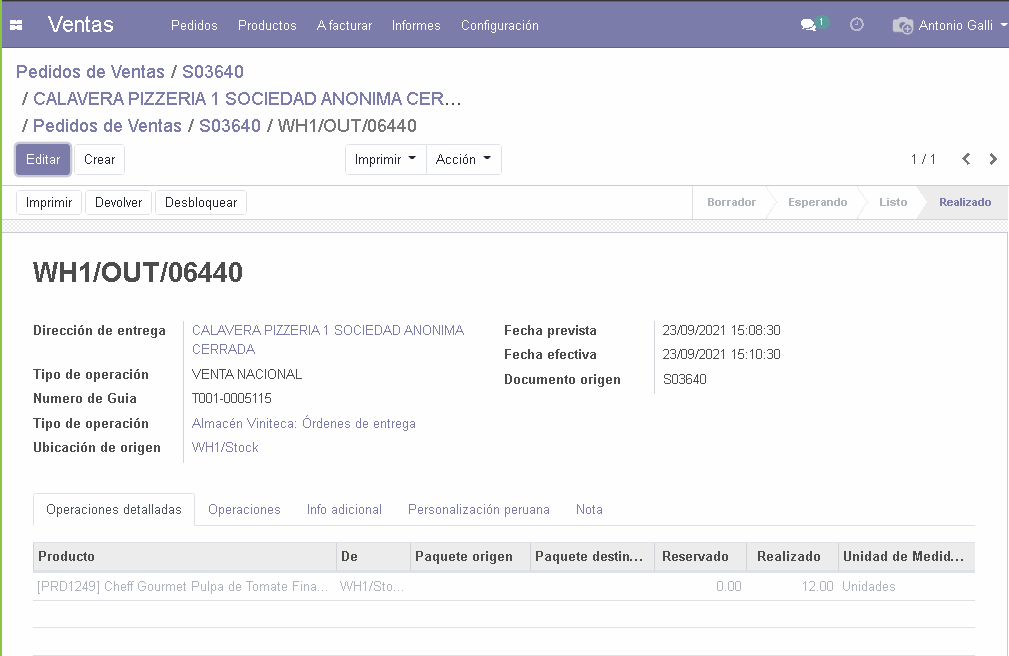1009x656 pixels.
Task: Select the Realizado status stage
Action: [964, 202]
